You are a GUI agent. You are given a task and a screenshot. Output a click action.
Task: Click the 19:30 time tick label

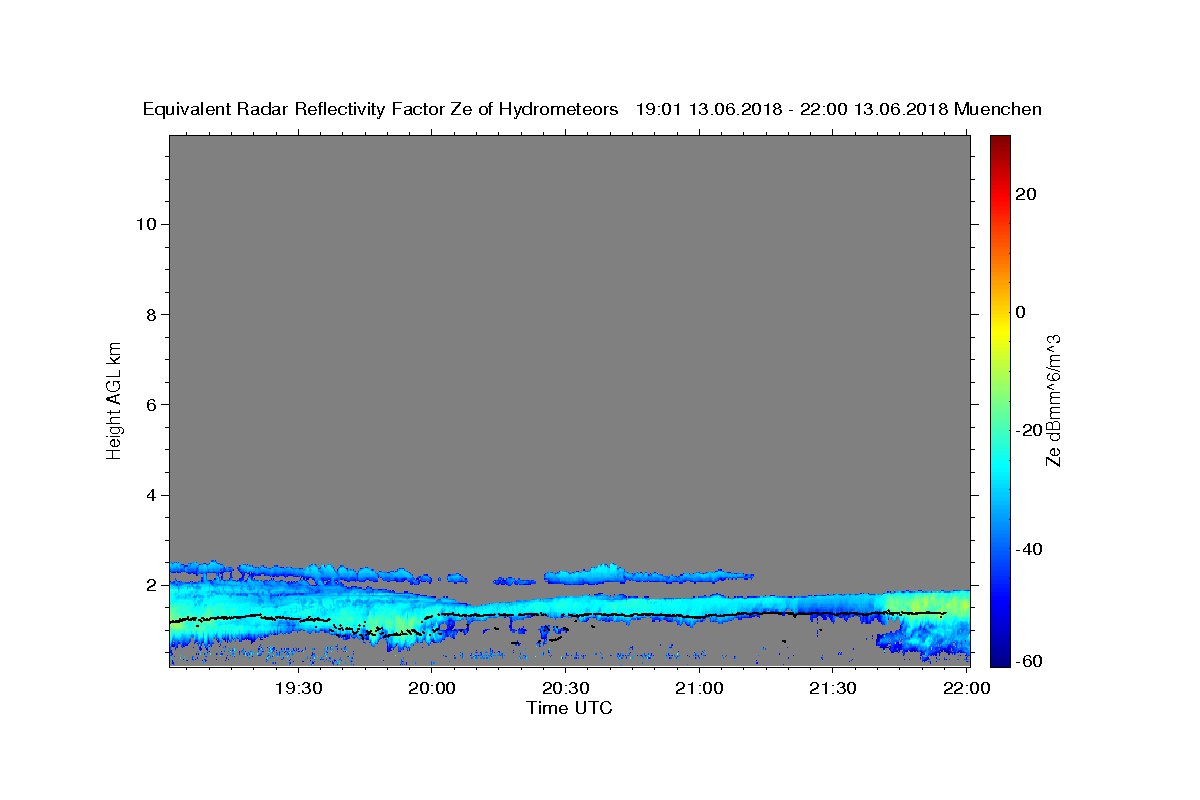click(298, 688)
